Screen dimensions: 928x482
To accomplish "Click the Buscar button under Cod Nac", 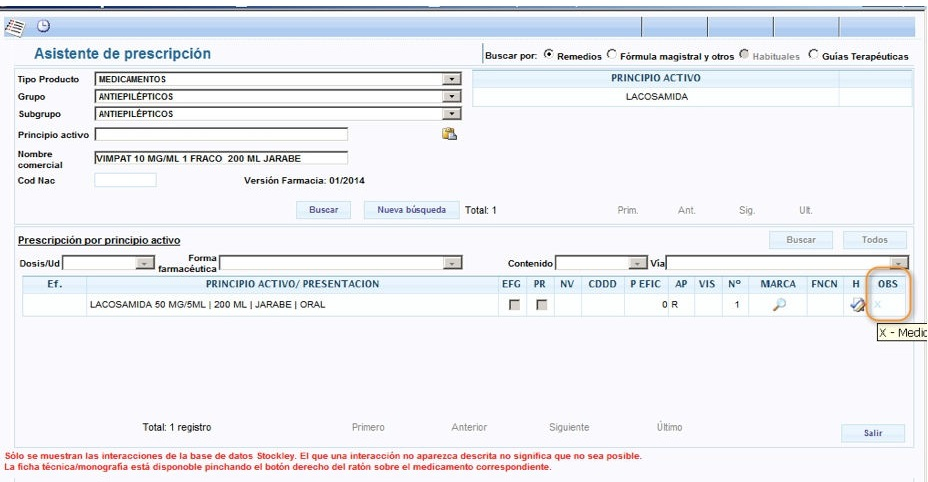I will (323, 210).
